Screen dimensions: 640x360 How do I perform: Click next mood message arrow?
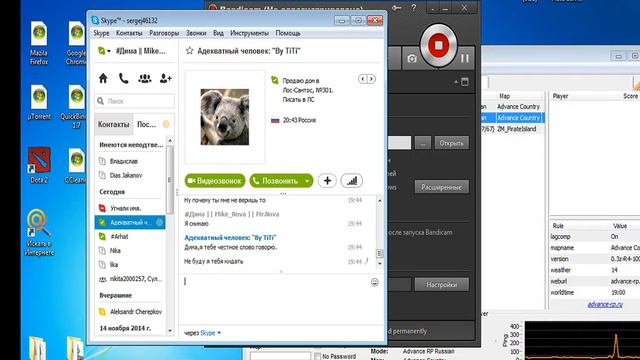[x=371, y=79]
